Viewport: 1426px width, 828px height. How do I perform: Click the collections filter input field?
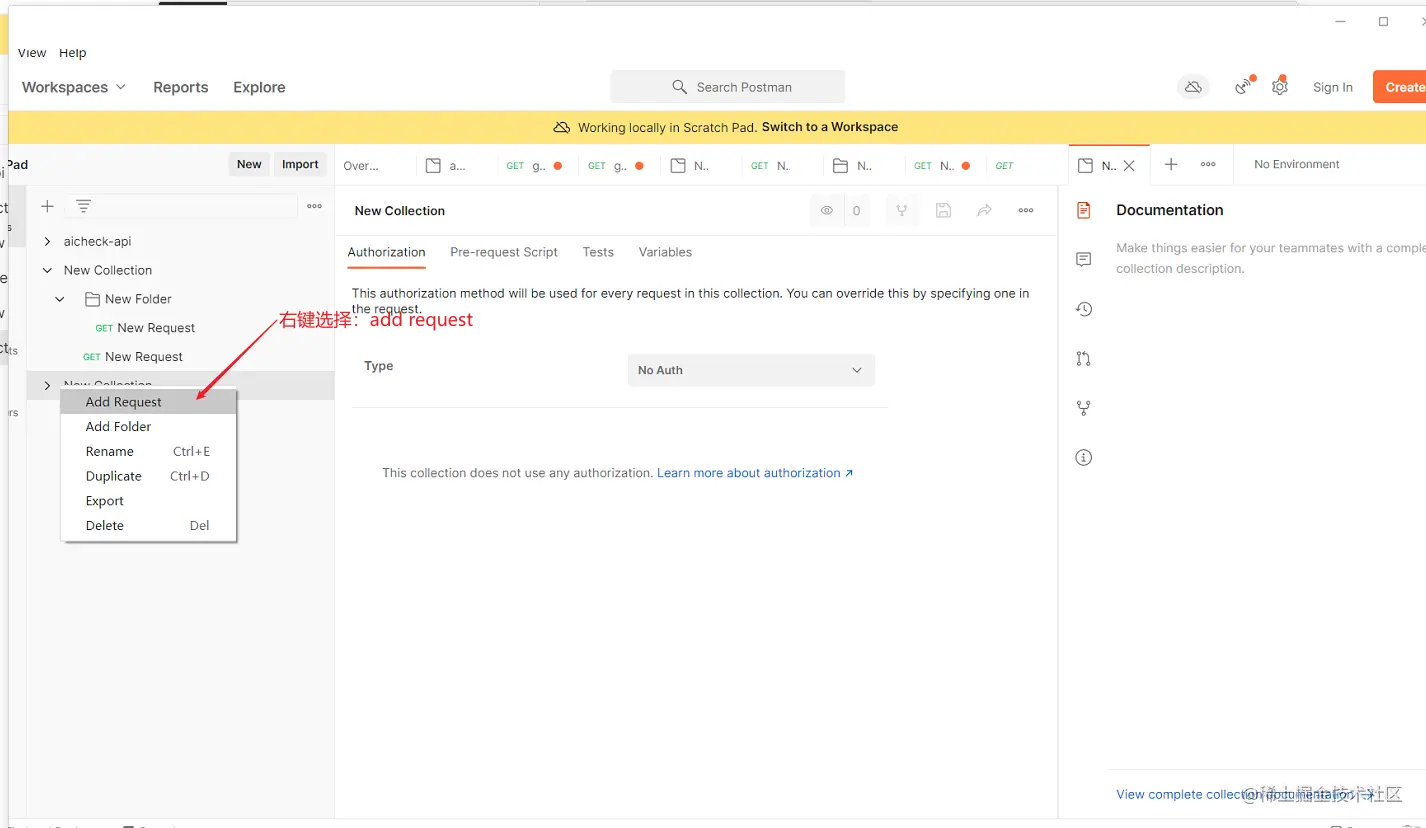coord(181,206)
